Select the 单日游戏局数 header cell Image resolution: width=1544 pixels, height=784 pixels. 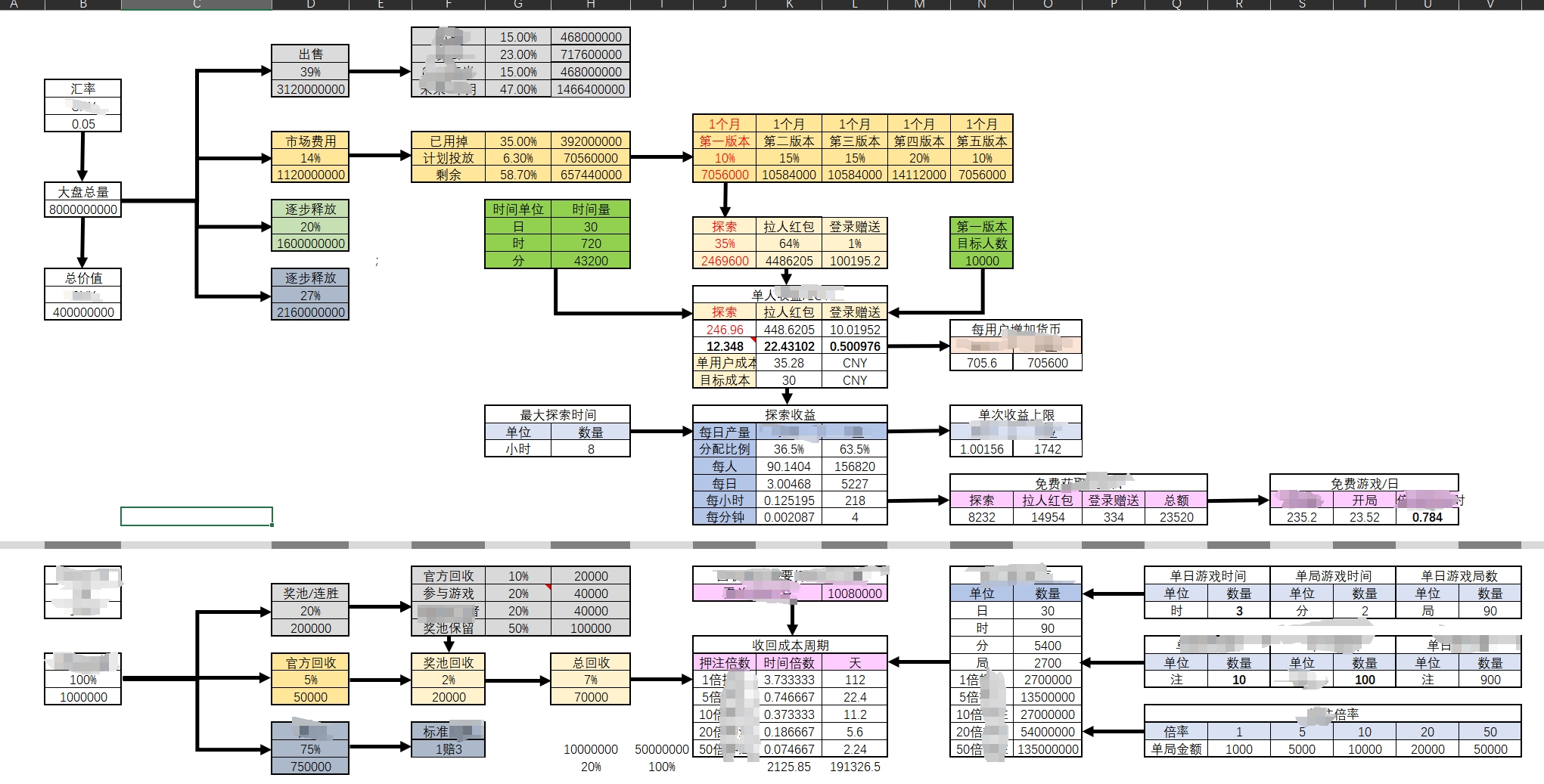(x=1459, y=576)
